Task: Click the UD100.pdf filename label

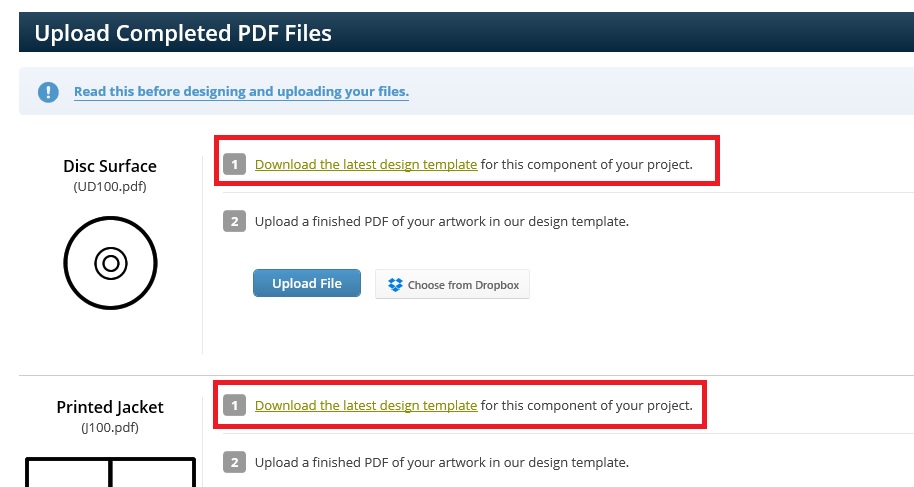Action: point(110,187)
